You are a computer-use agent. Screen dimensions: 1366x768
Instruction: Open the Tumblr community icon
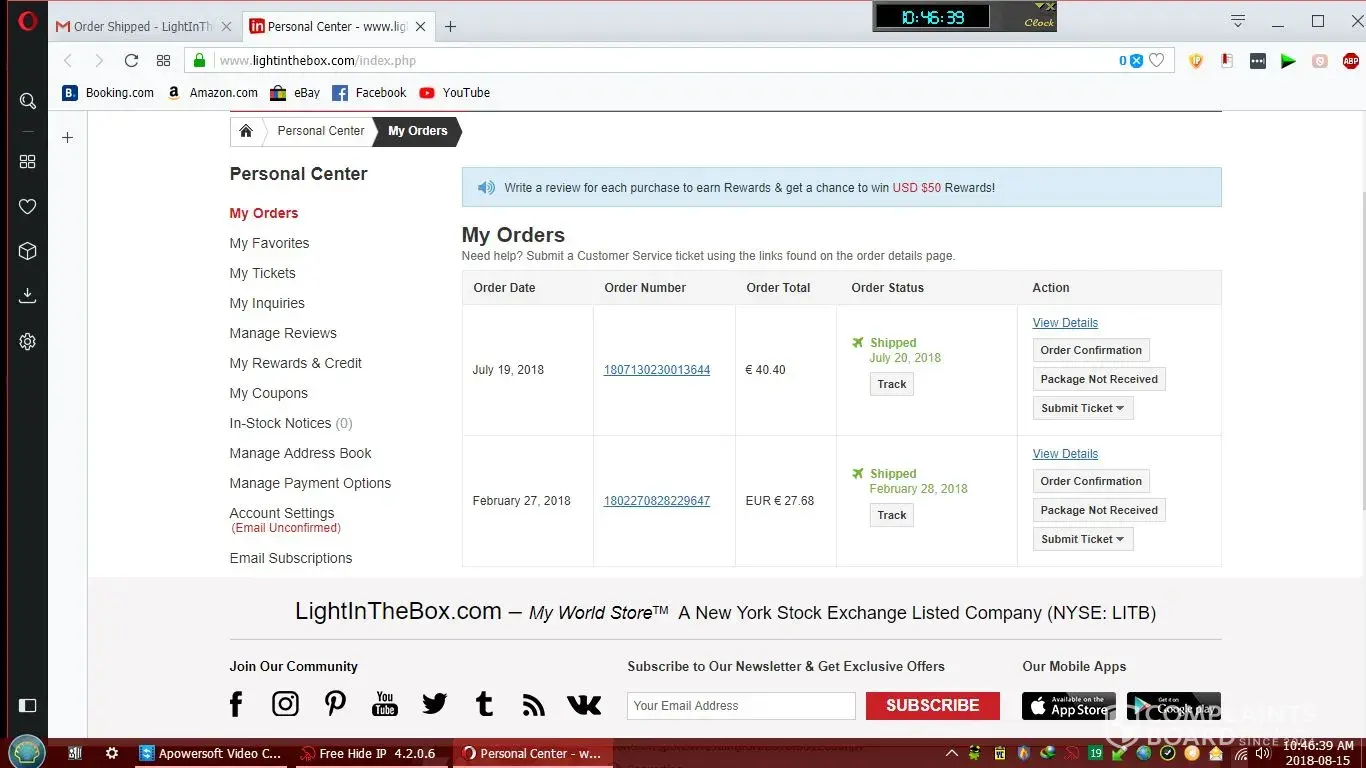(484, 704)
